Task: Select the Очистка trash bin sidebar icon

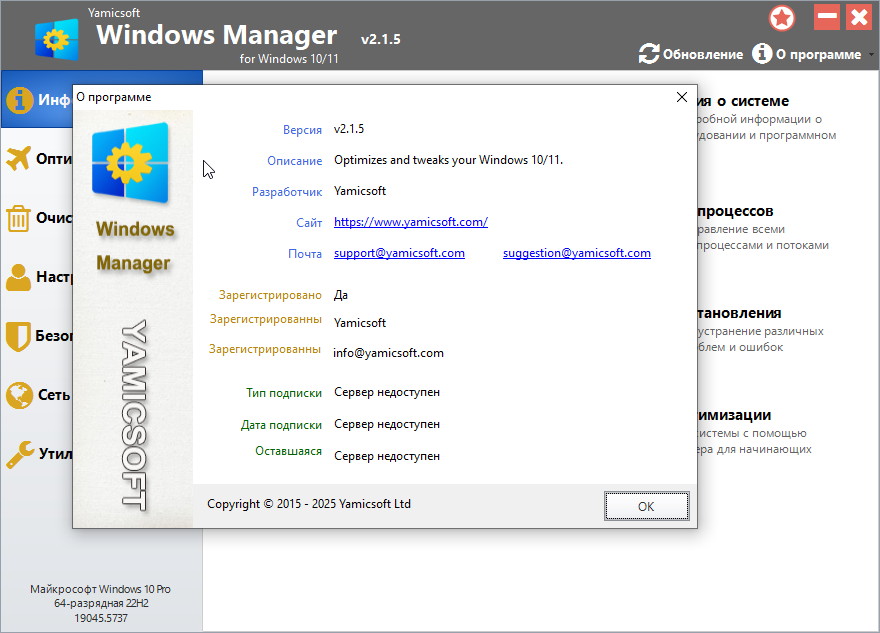Action: [x=19, y=218]
